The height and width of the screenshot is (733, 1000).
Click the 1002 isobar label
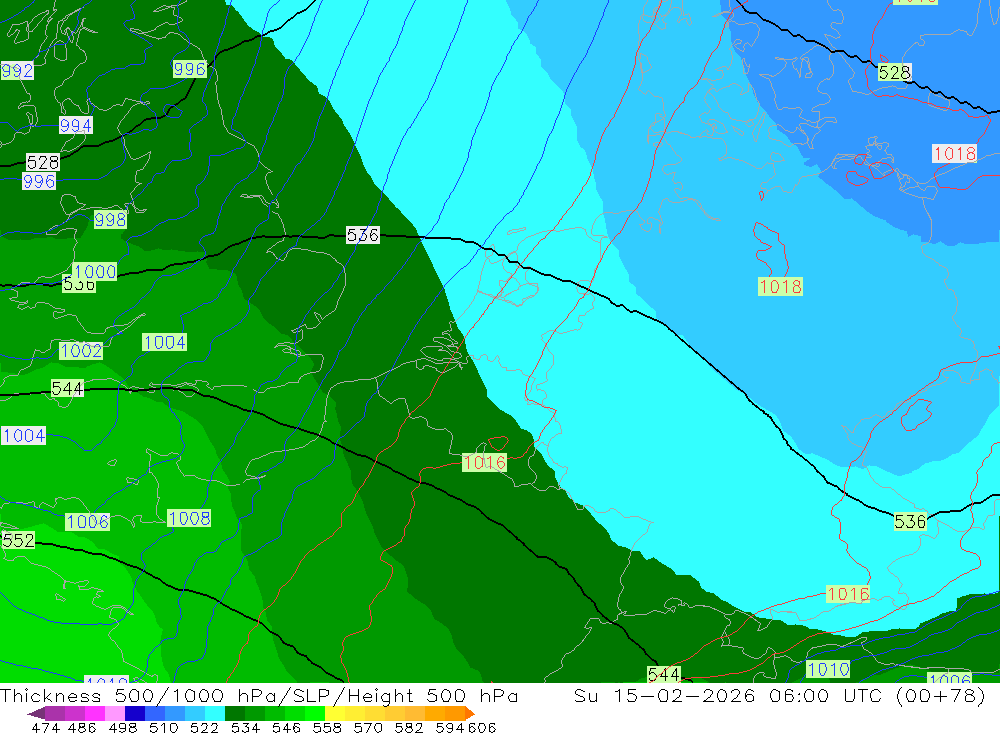81,350
